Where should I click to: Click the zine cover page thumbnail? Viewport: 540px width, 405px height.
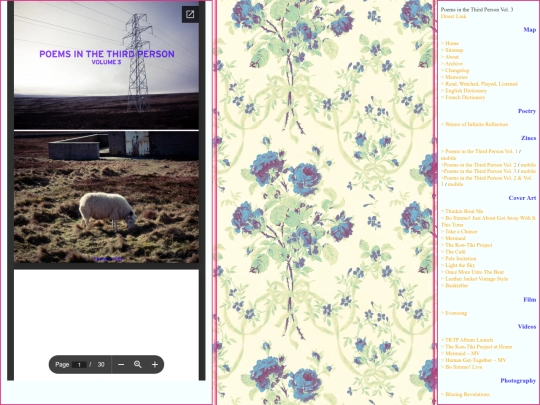click(x=106, y=133)
